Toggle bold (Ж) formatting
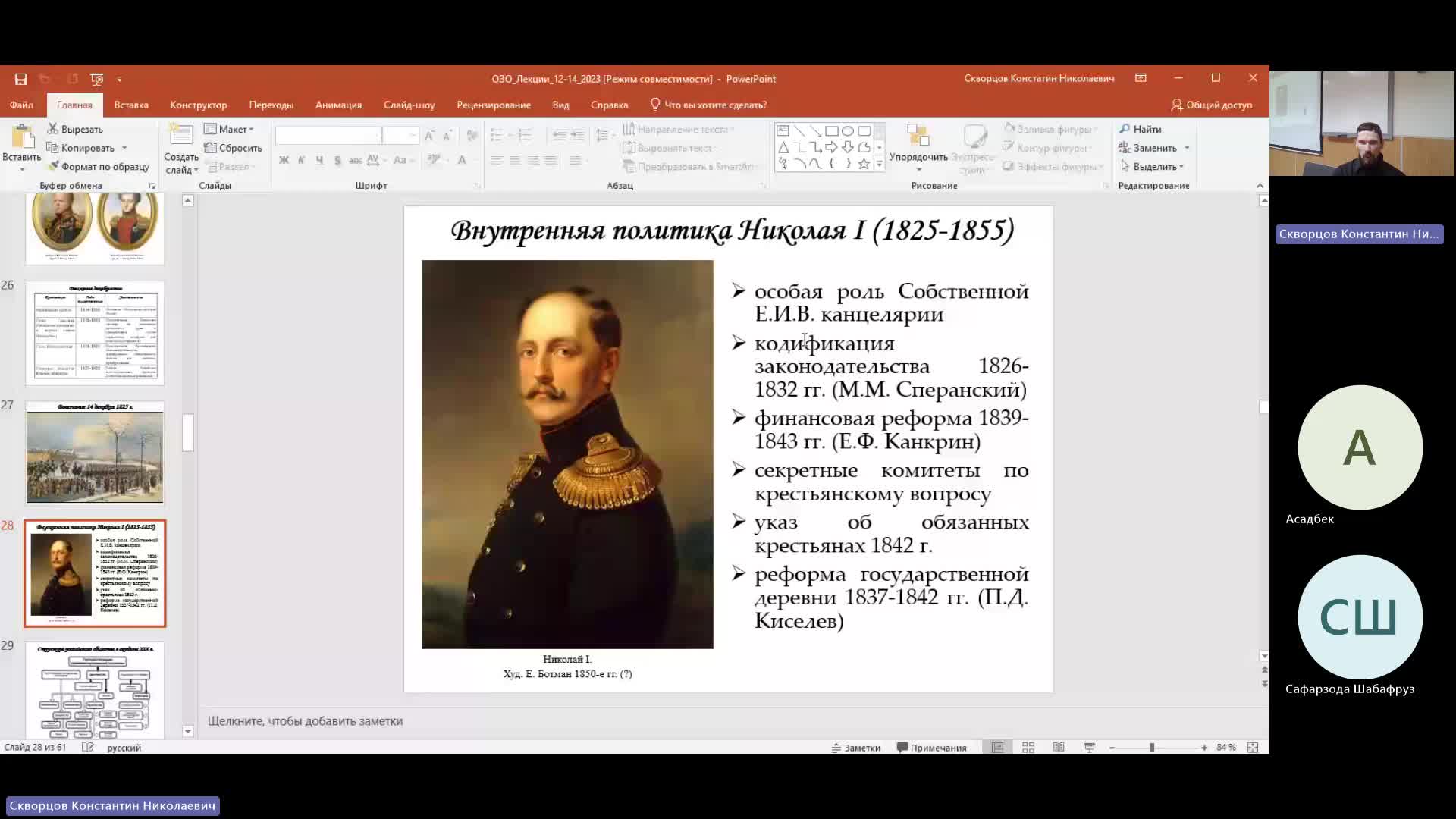Image resolution: width=1456 pixels, height=819 pixels. (284, 160)
